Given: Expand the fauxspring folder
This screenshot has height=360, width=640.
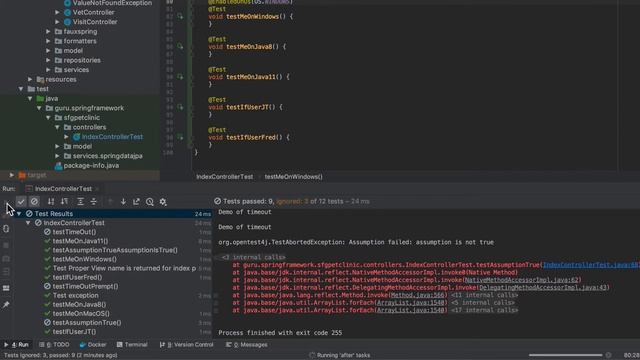Looking at the screenshot, I should point(48,31).
